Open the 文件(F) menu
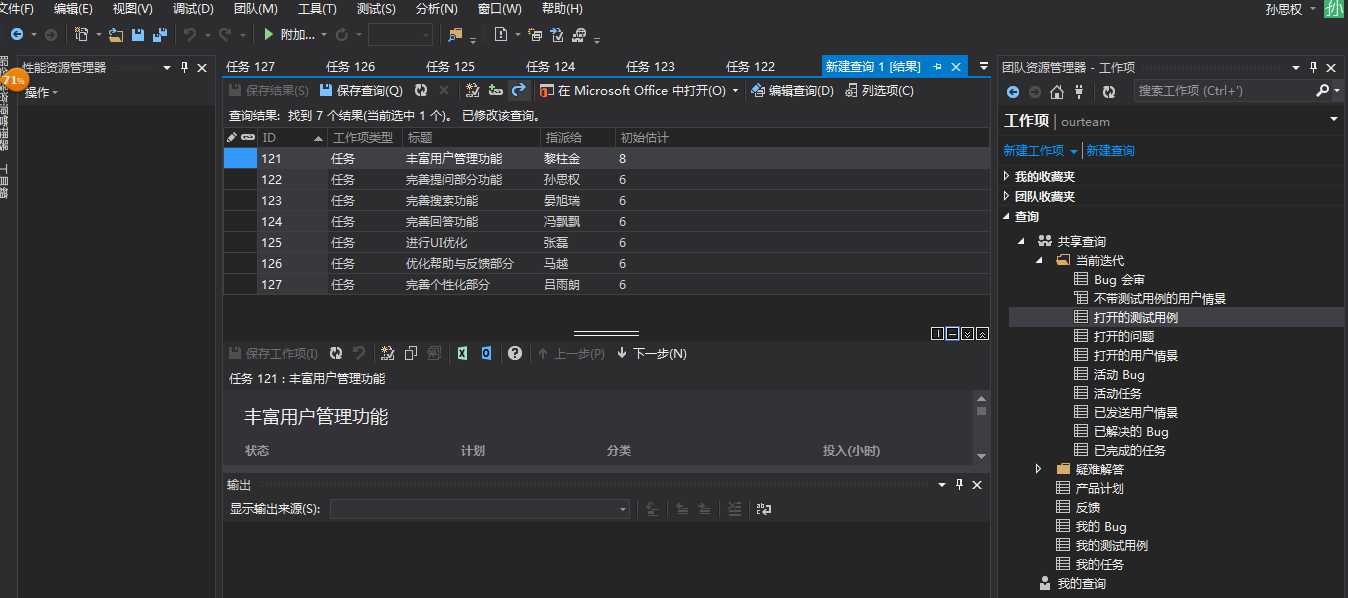The image size is (1348, 598). tap(16, 9)
